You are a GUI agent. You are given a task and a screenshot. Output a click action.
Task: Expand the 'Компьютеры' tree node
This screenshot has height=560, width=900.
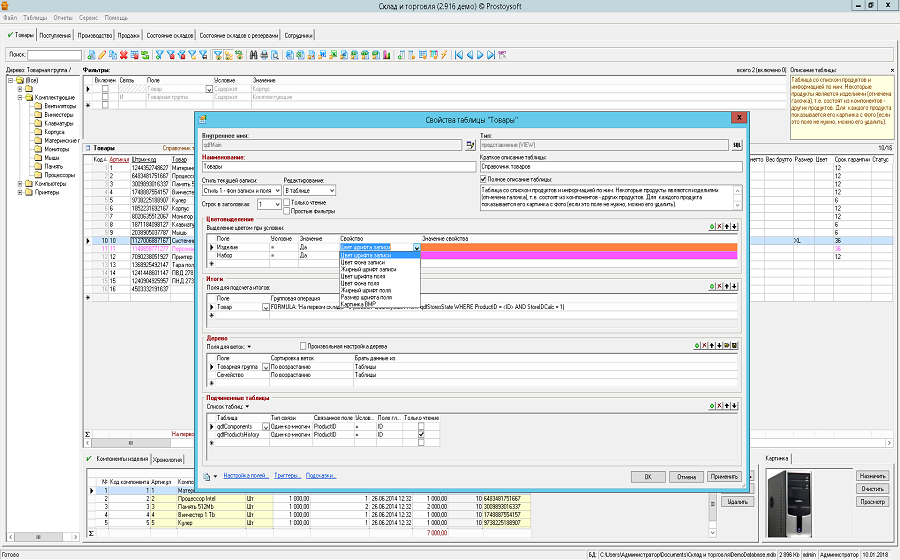[x=19, y=184]
